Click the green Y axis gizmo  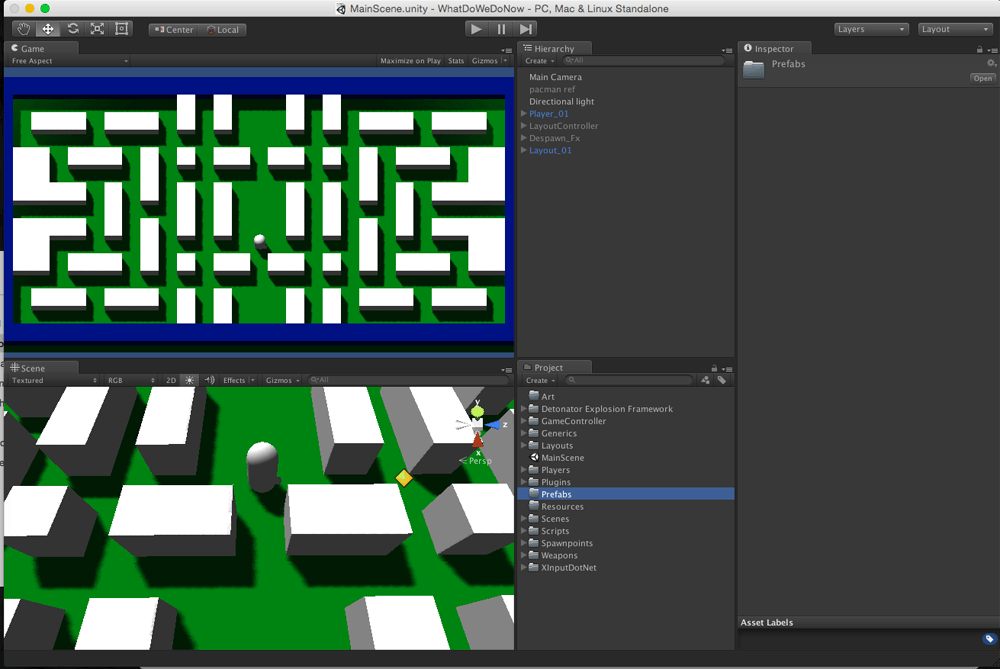click(x=477, y=410)
